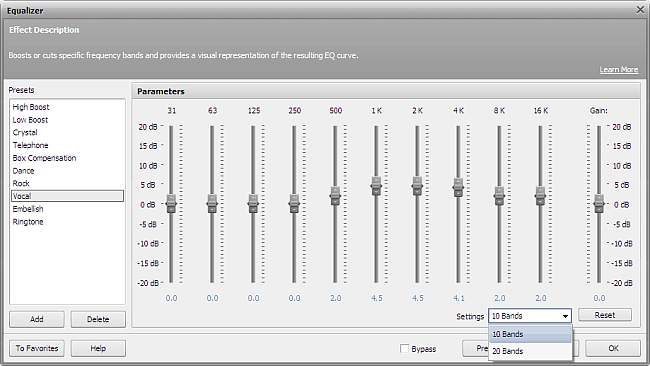Click the 31 Hz band slider handle
650x366 pixels.
click(171, 204)
